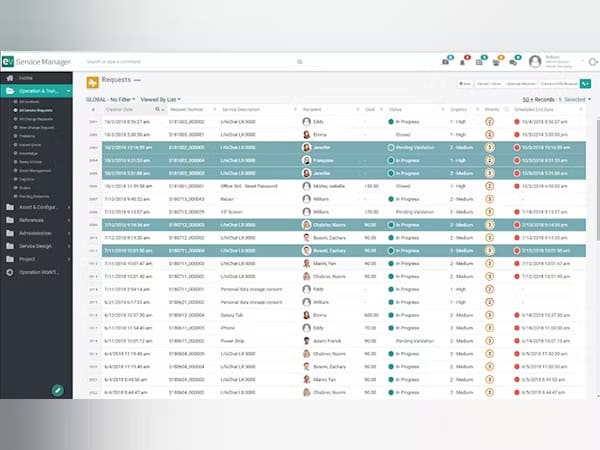
Task: Click the search magnifier in Creation Date column
Action: [x=157, y=108]
